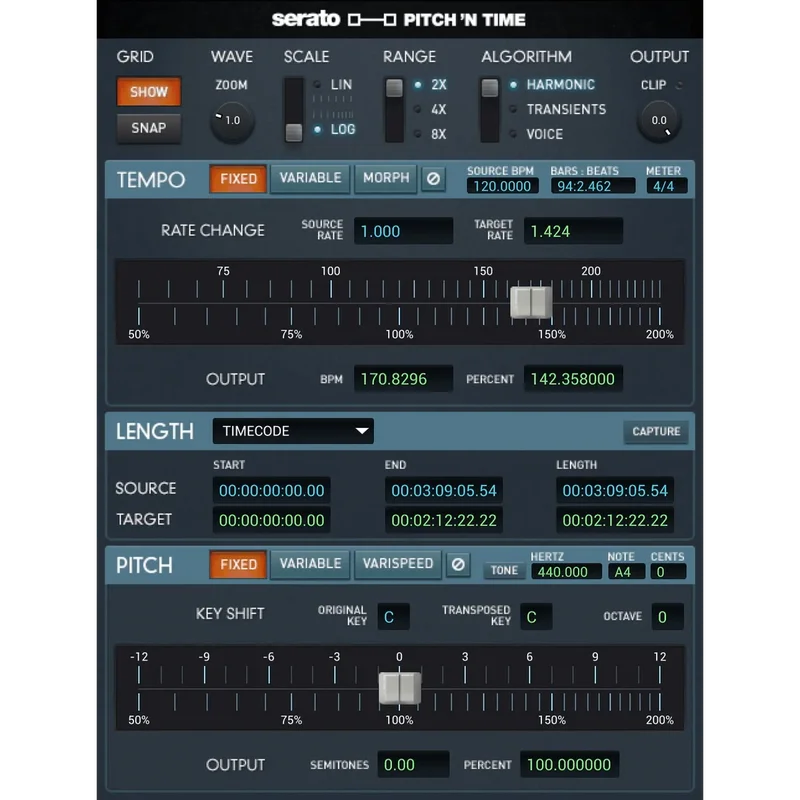Toggle the grid SNAP button
Screen dimensions: 800x800
click(x=149, y=128)
